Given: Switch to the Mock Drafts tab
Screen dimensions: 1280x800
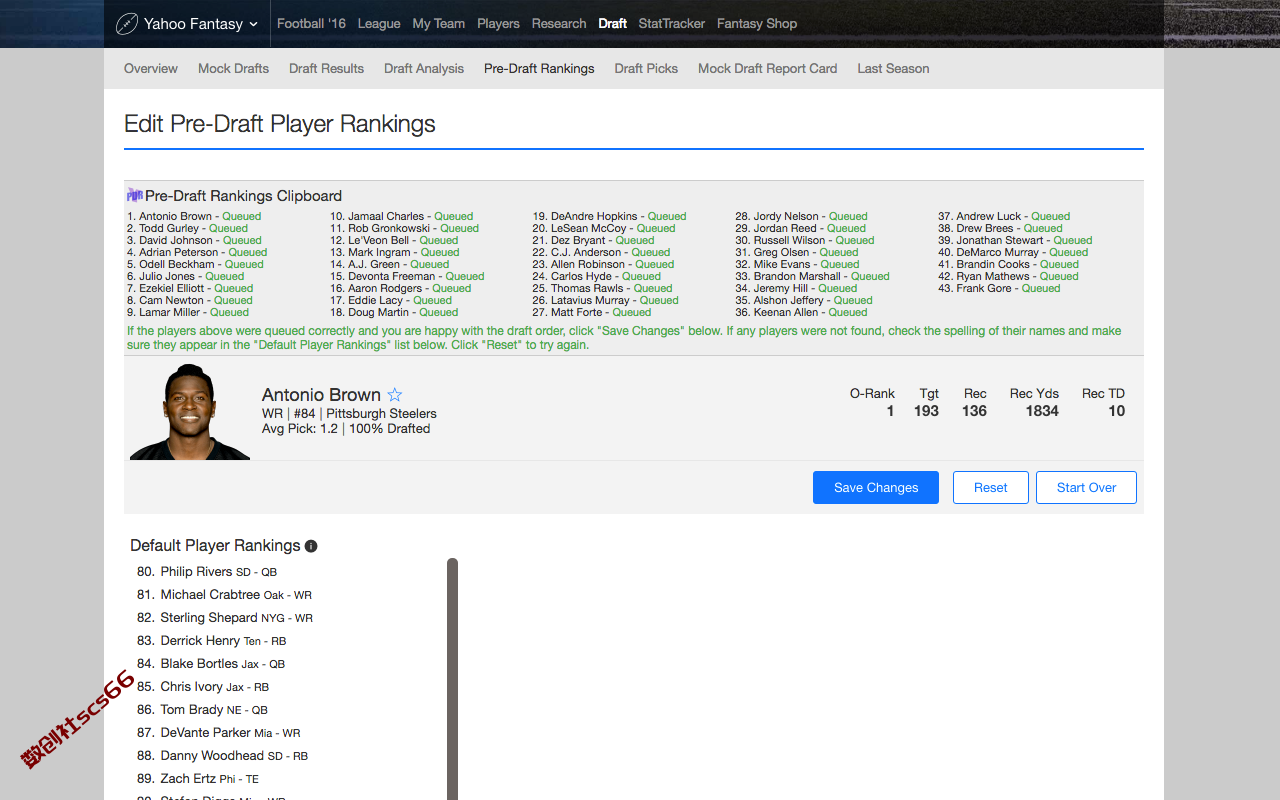Looking at the screenshot, I should pos(233,69).
